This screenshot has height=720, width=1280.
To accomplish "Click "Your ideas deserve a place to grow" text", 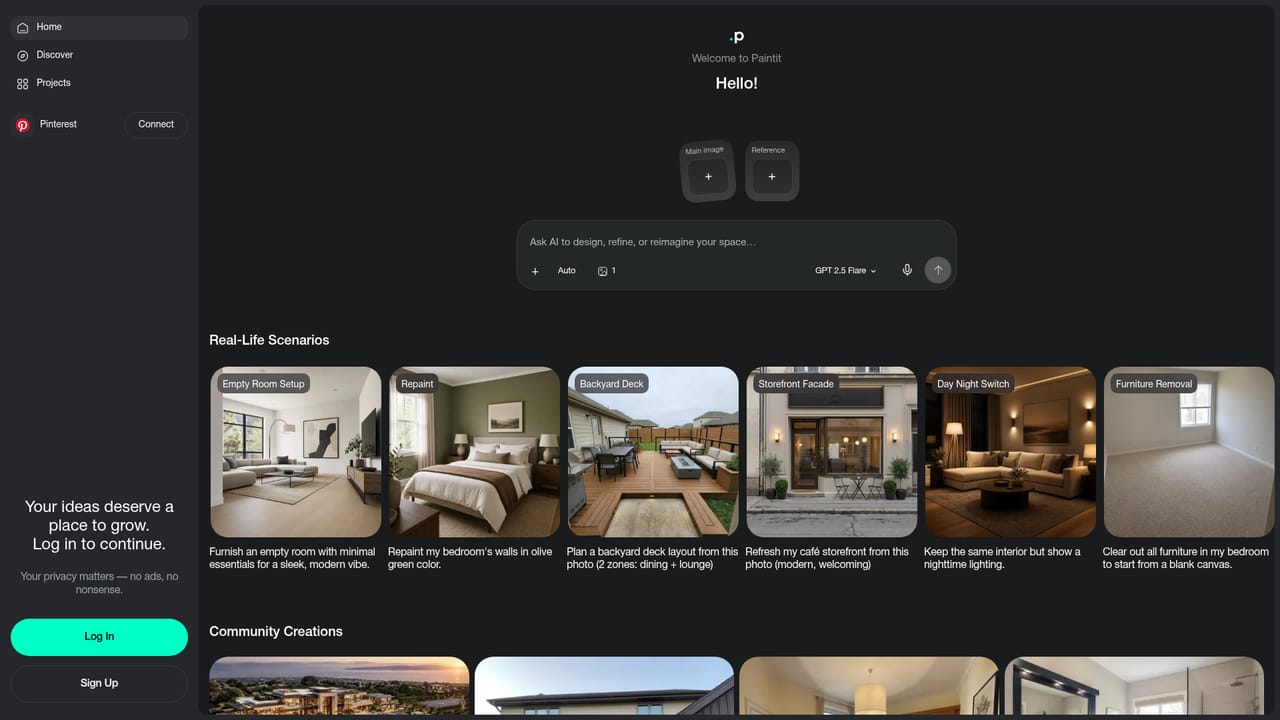I will 99,516.
